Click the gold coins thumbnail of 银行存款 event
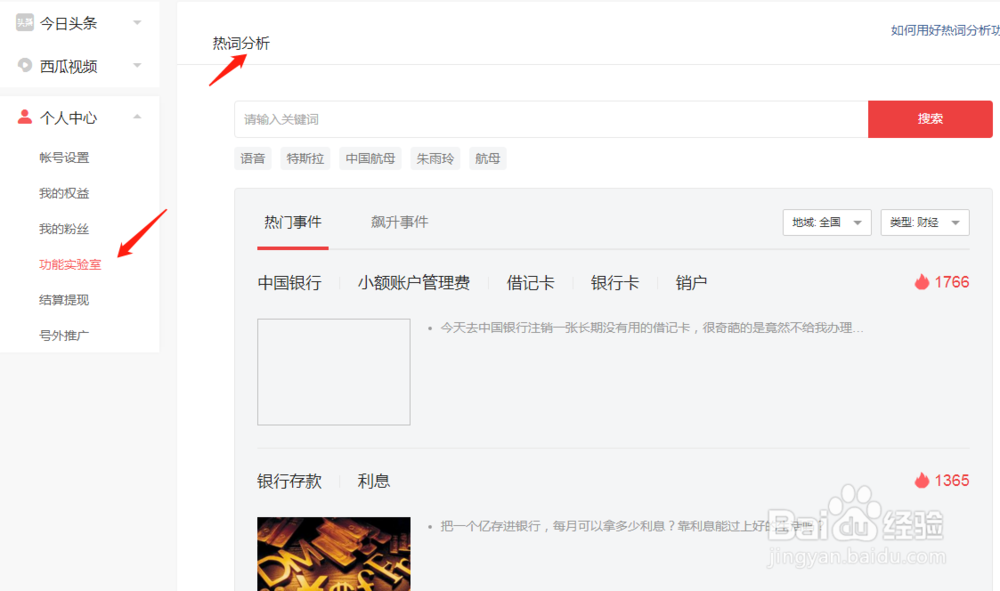1000x591 pixels. click(334, 554)
